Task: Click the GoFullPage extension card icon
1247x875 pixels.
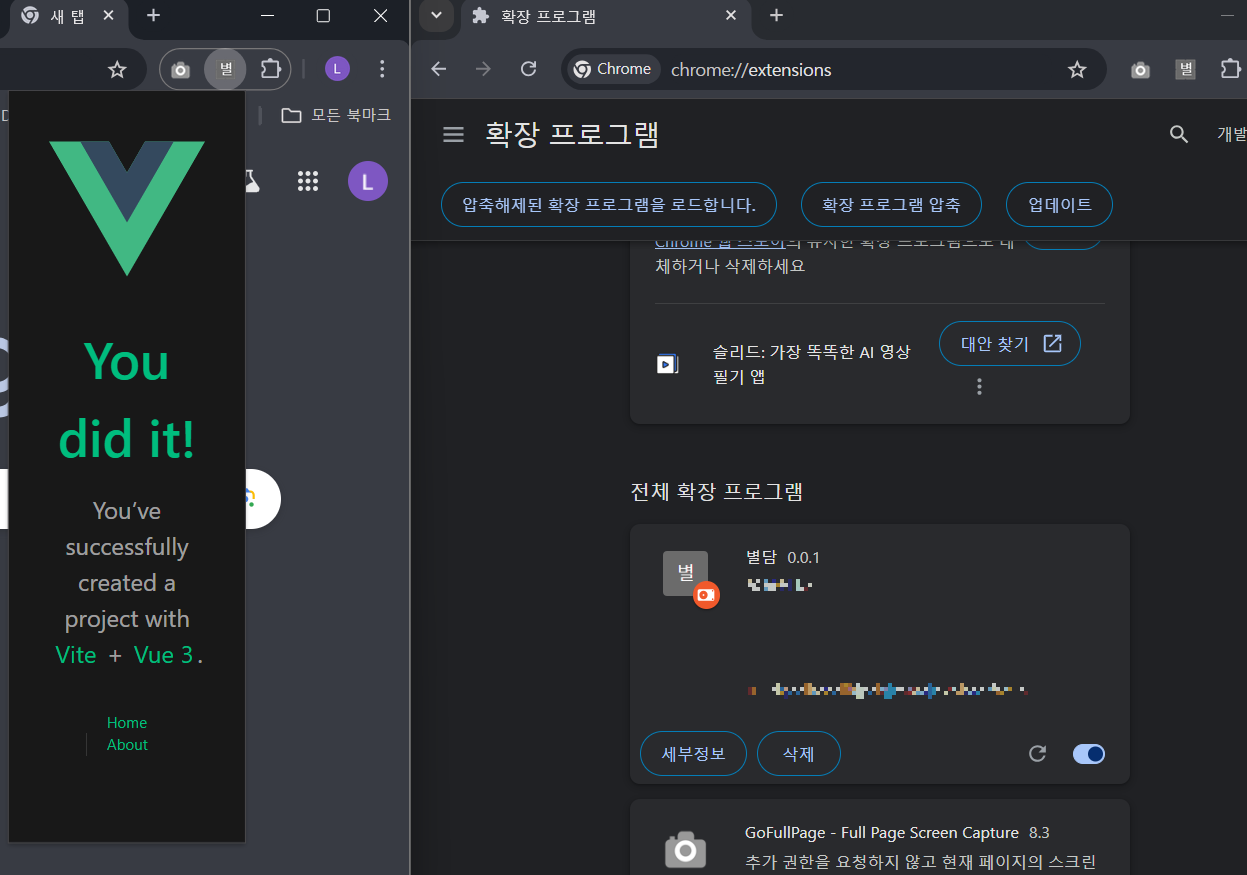Action: coord(685,849)
